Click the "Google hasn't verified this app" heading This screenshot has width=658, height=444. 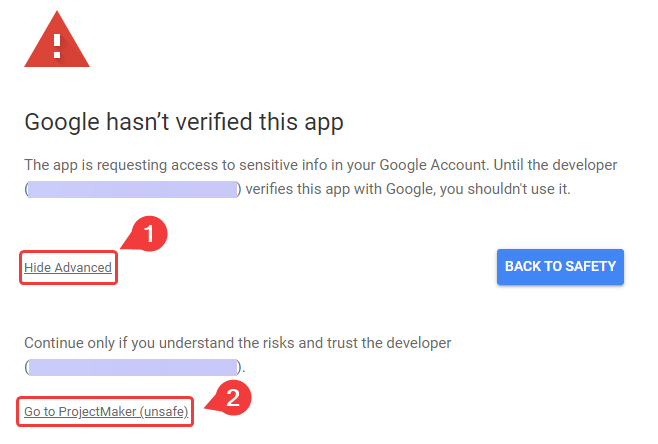pos(184,123)
